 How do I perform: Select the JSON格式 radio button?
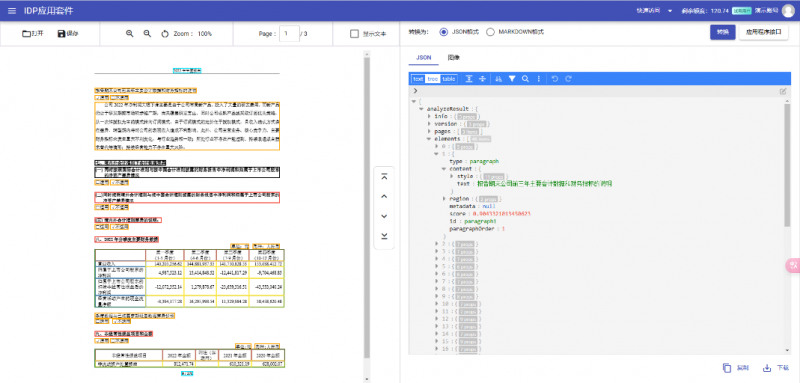click(x=443, y=32)
